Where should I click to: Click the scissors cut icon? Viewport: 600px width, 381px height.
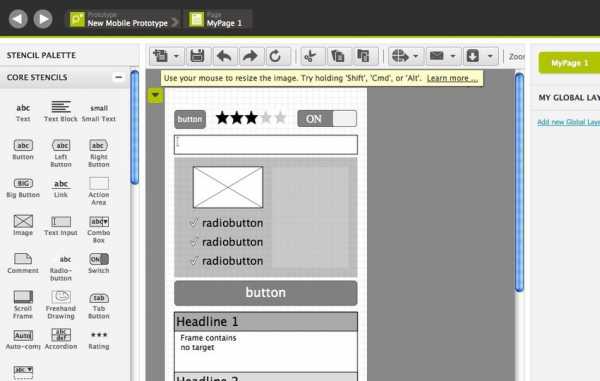[310, 56]
